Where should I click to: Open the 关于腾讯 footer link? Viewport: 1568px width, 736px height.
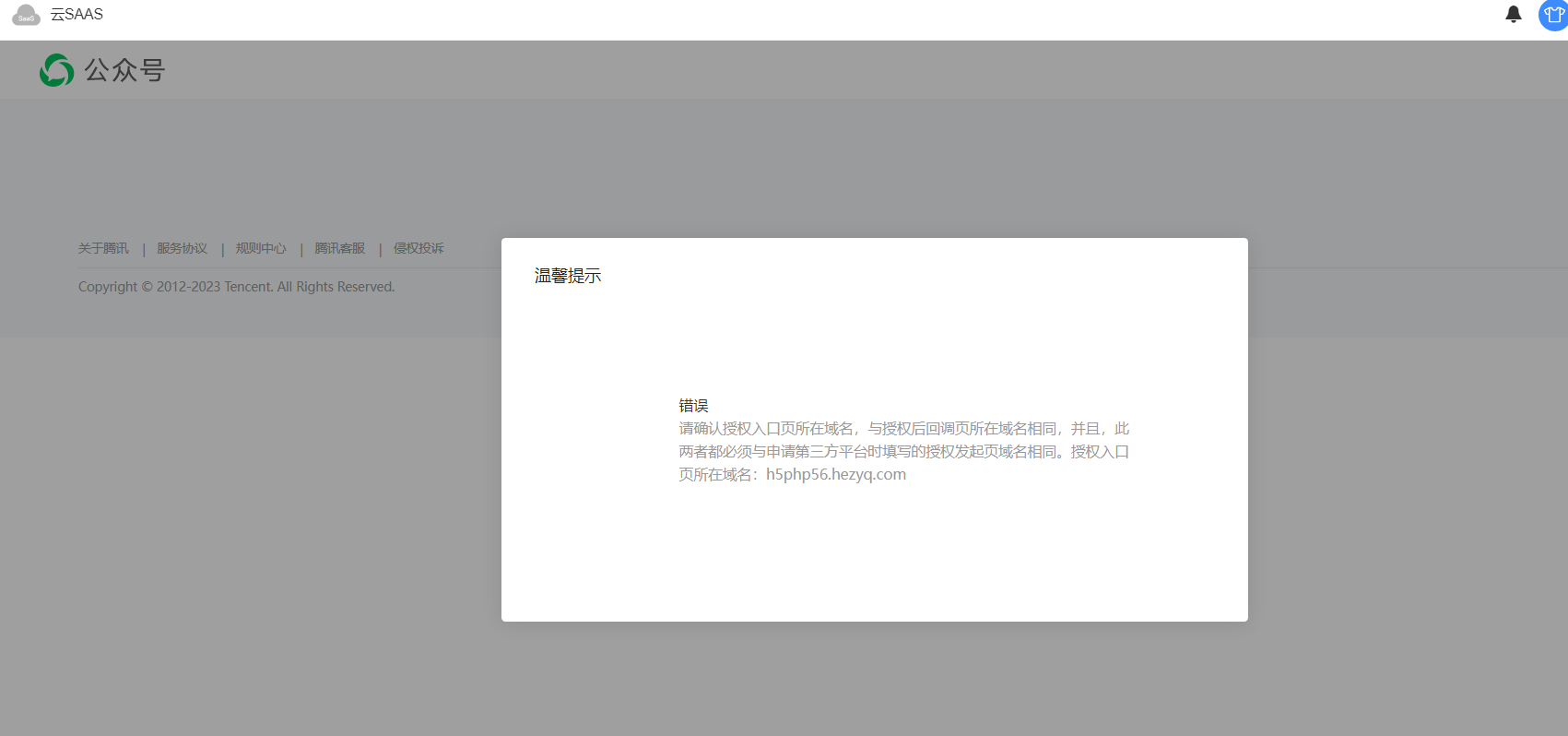pos(103,248)
